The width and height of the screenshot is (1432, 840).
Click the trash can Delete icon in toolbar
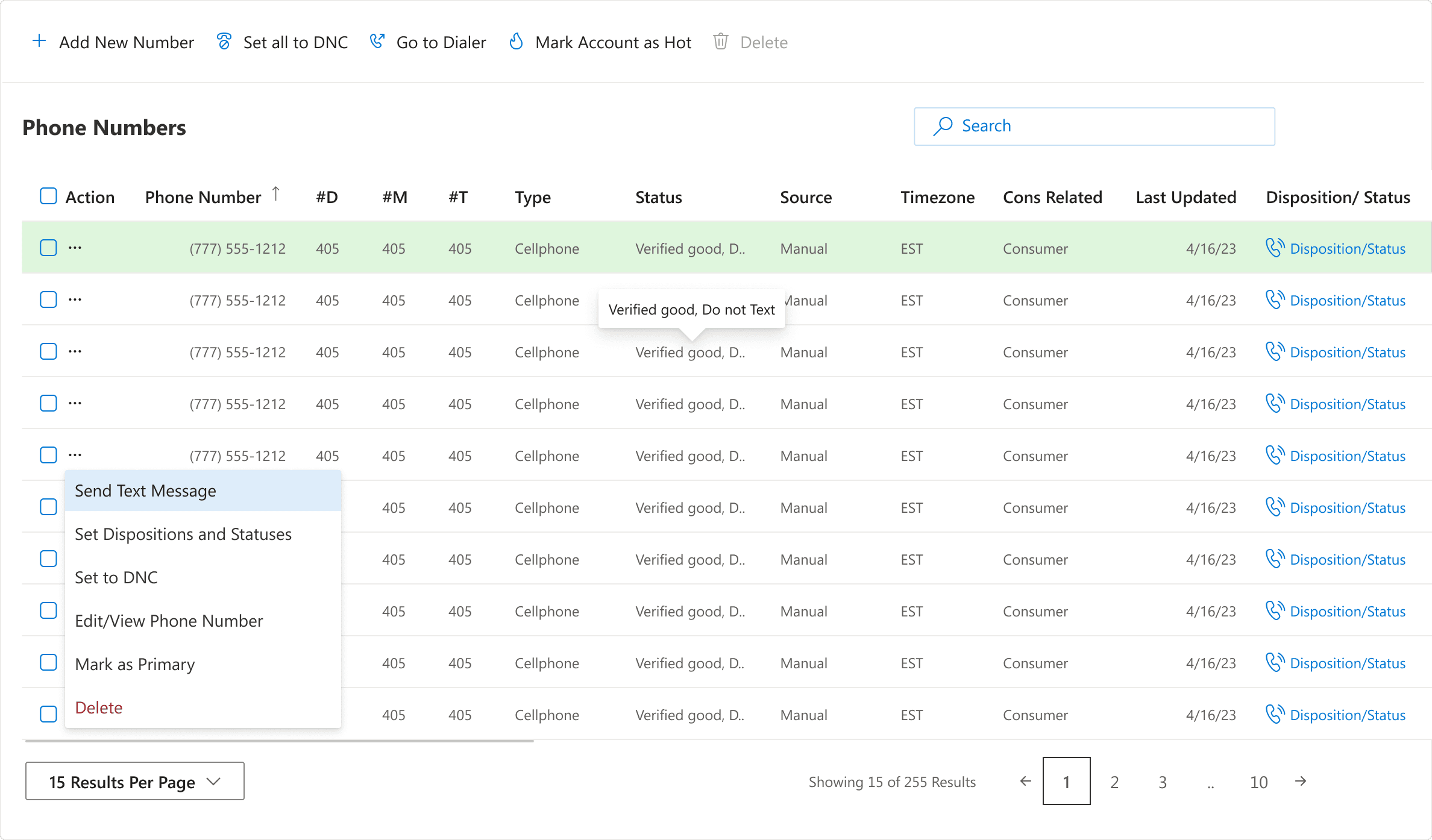720,42
